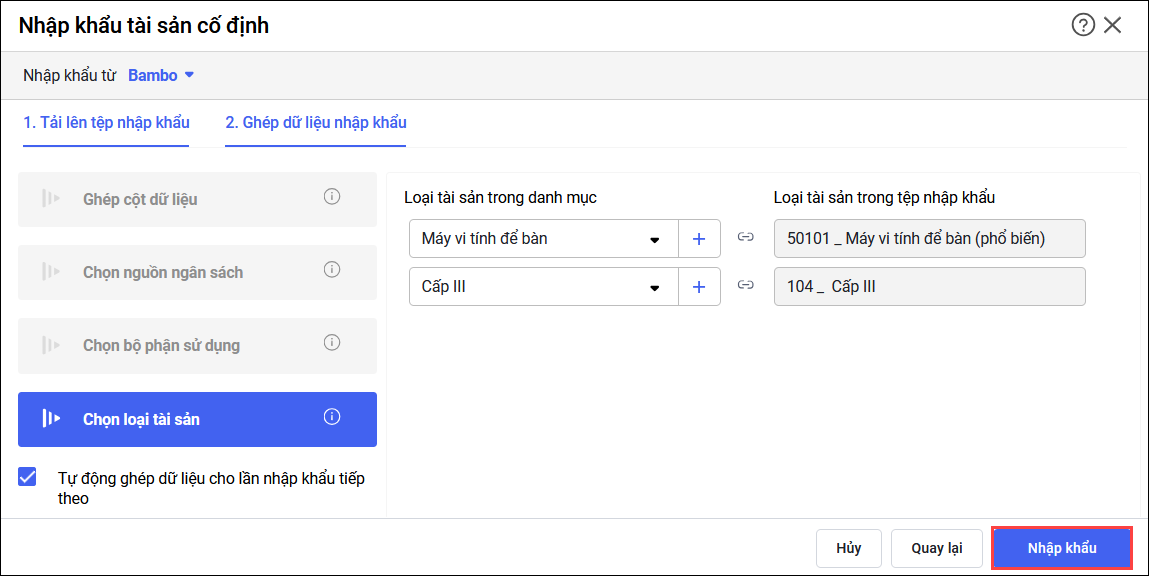Click info icon beside Ghép cột dữ liệu
Viewport: 1149px width, 576px height.
332,197
